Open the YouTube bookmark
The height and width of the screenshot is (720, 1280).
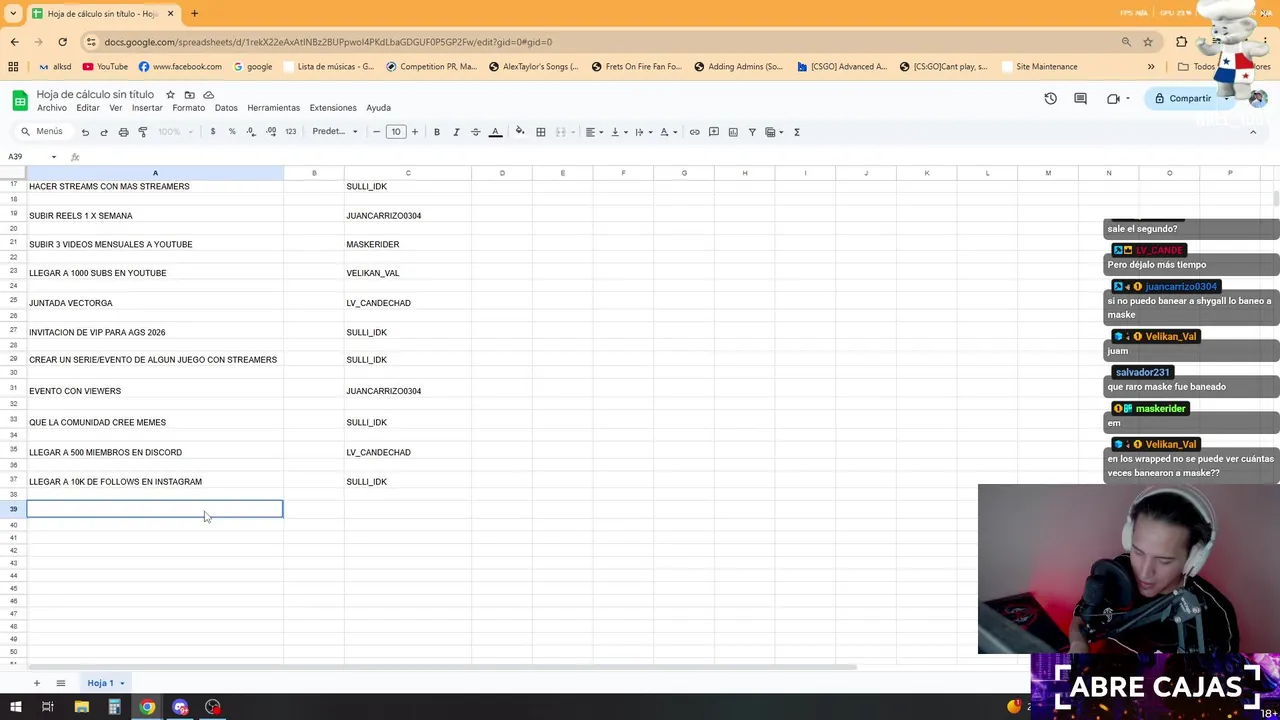[x=105, y=67]
